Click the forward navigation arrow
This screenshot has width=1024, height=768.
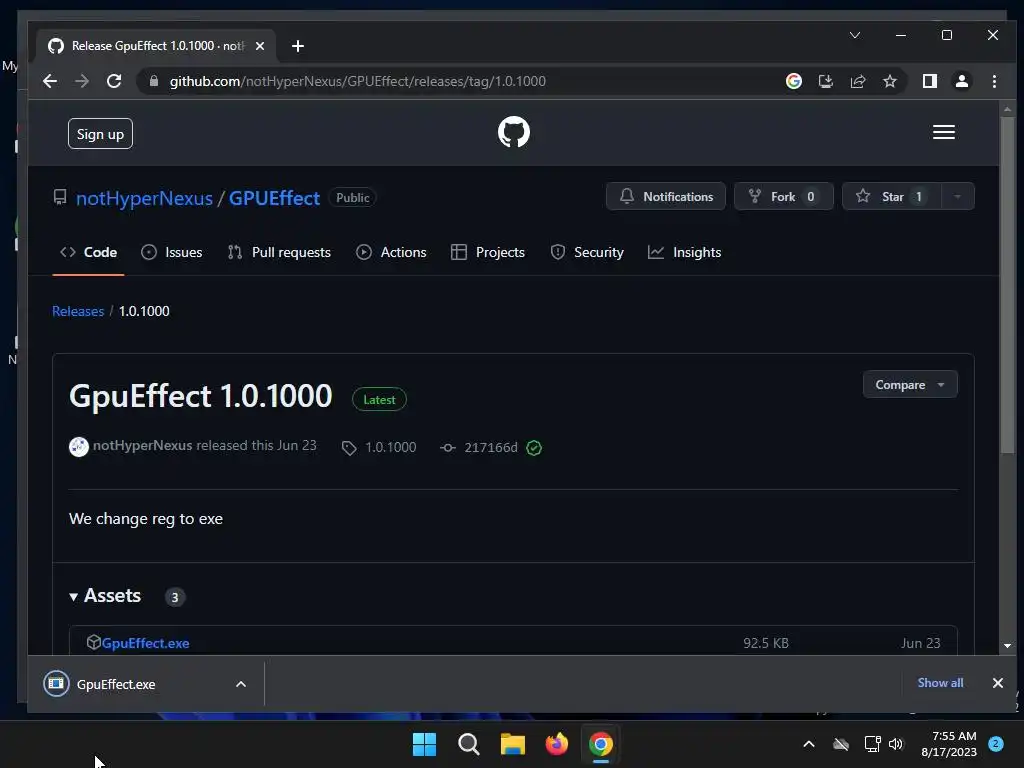(x=82, y=81)
